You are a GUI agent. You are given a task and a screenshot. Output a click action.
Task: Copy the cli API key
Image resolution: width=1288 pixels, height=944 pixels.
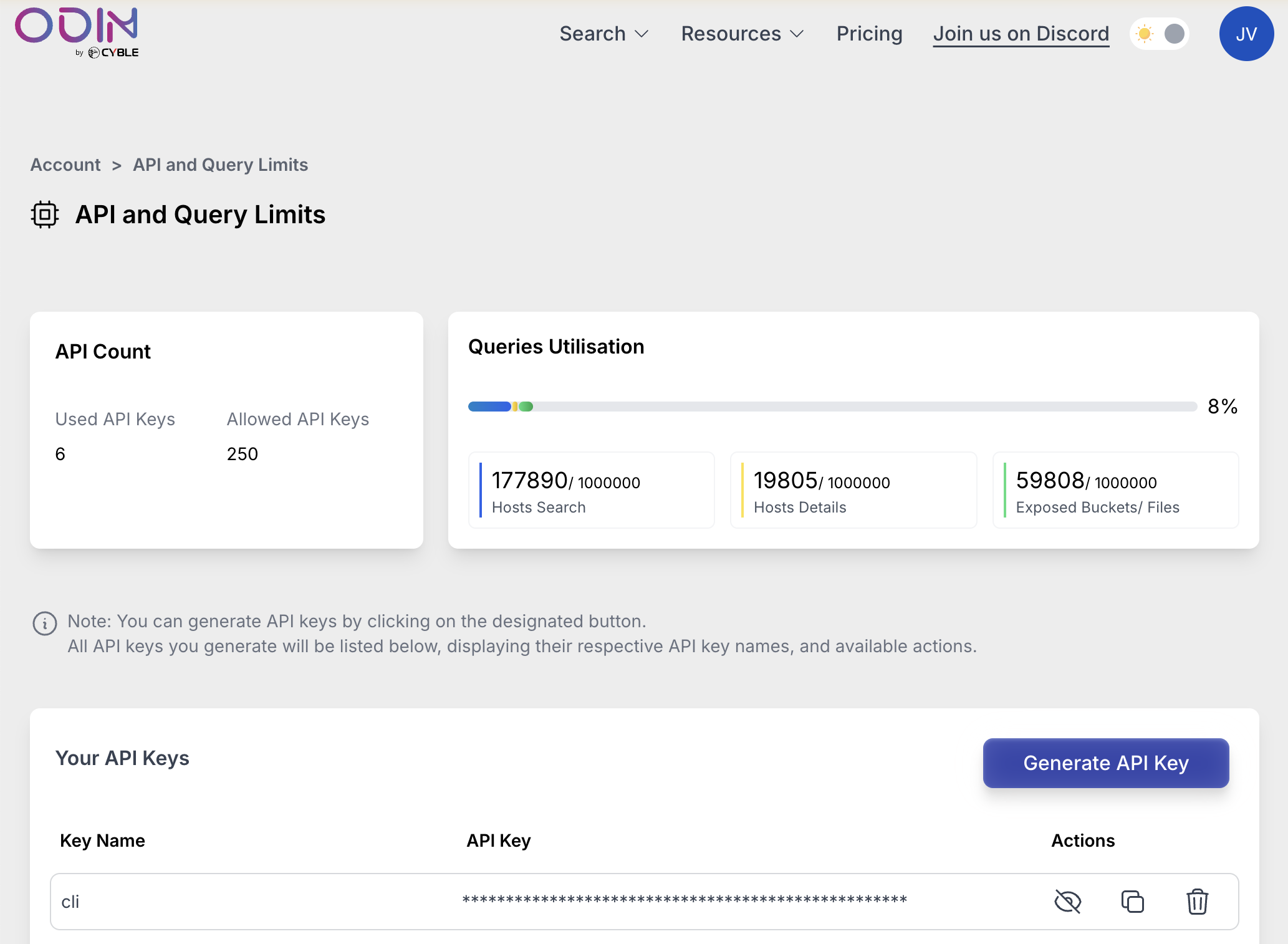(x=1132, y=902)
